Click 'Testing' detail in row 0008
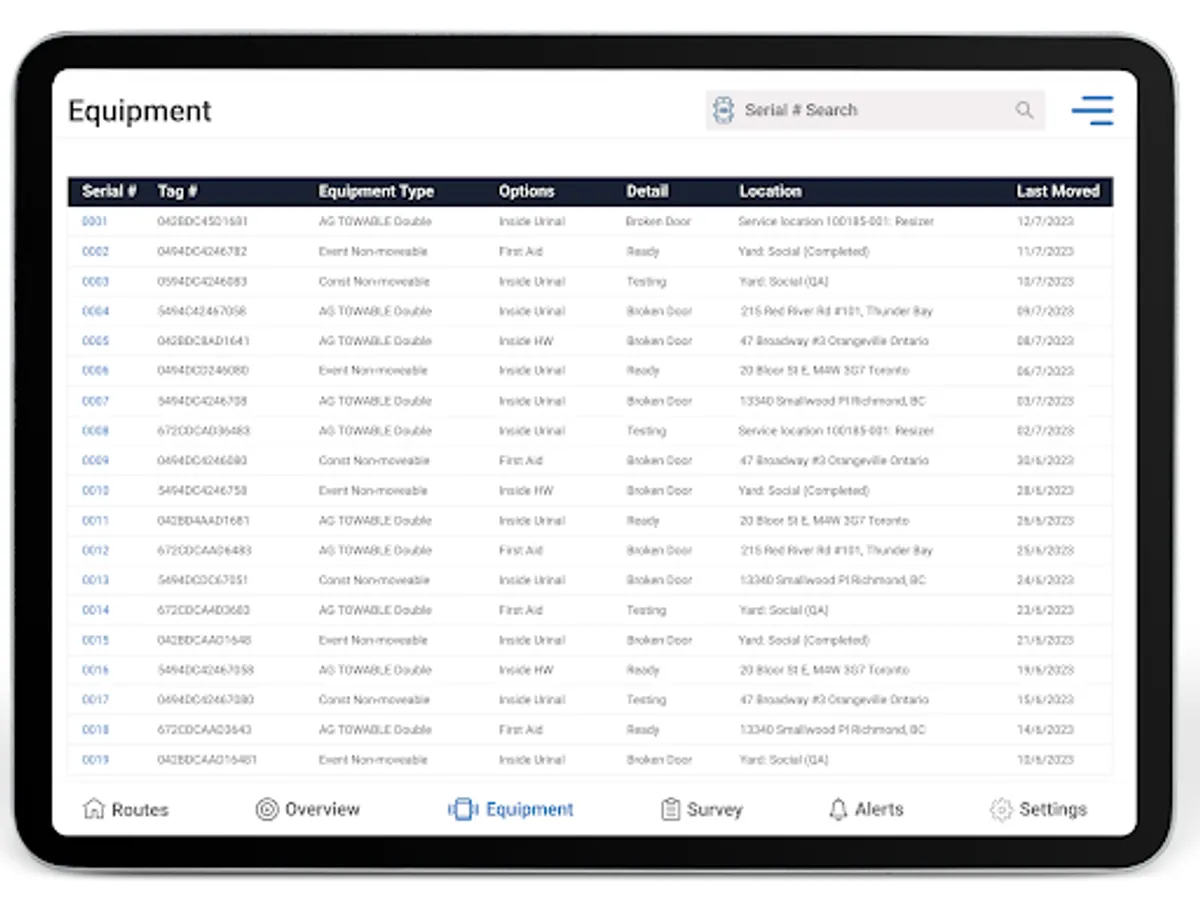 (x=646, y=431)
